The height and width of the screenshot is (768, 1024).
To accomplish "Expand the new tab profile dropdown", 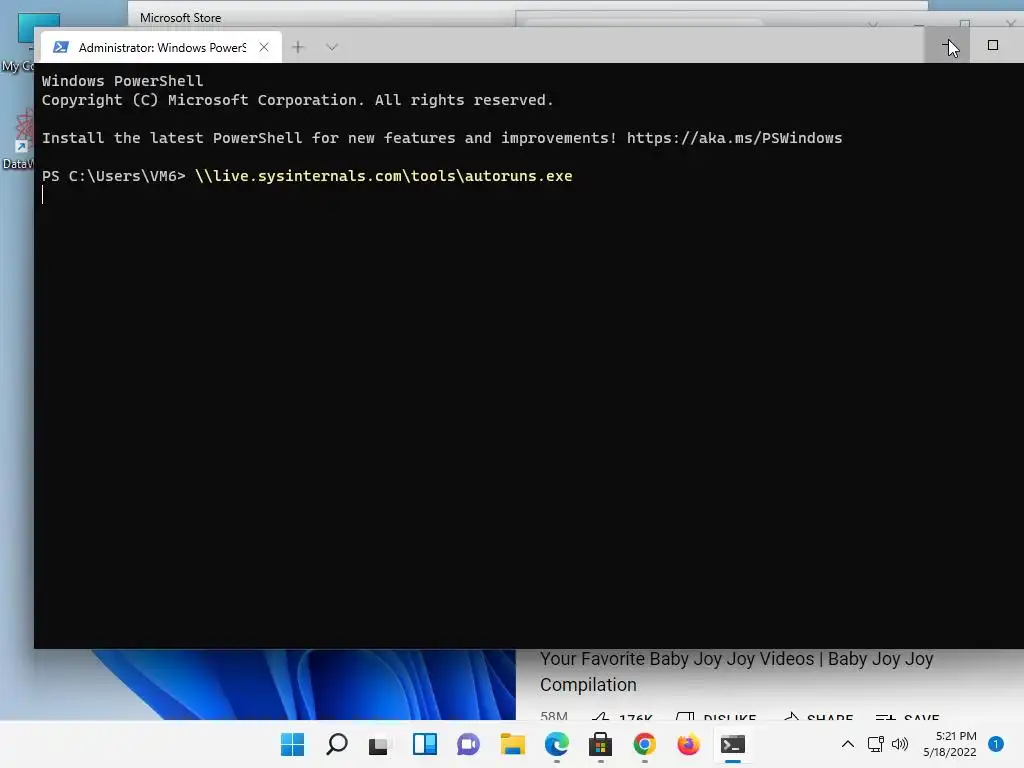I will [332, 47].
